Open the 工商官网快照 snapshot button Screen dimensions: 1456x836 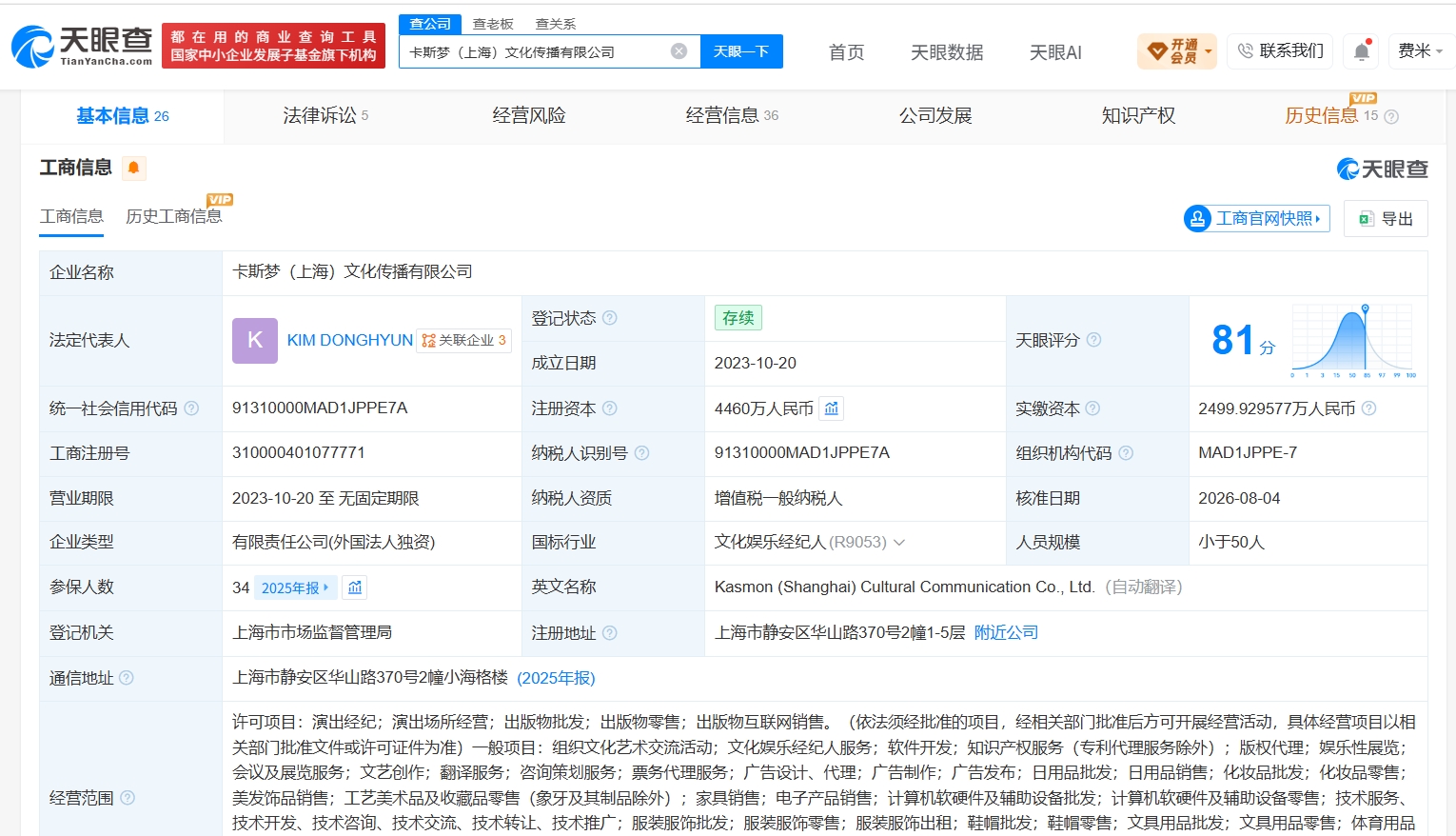1257,218
